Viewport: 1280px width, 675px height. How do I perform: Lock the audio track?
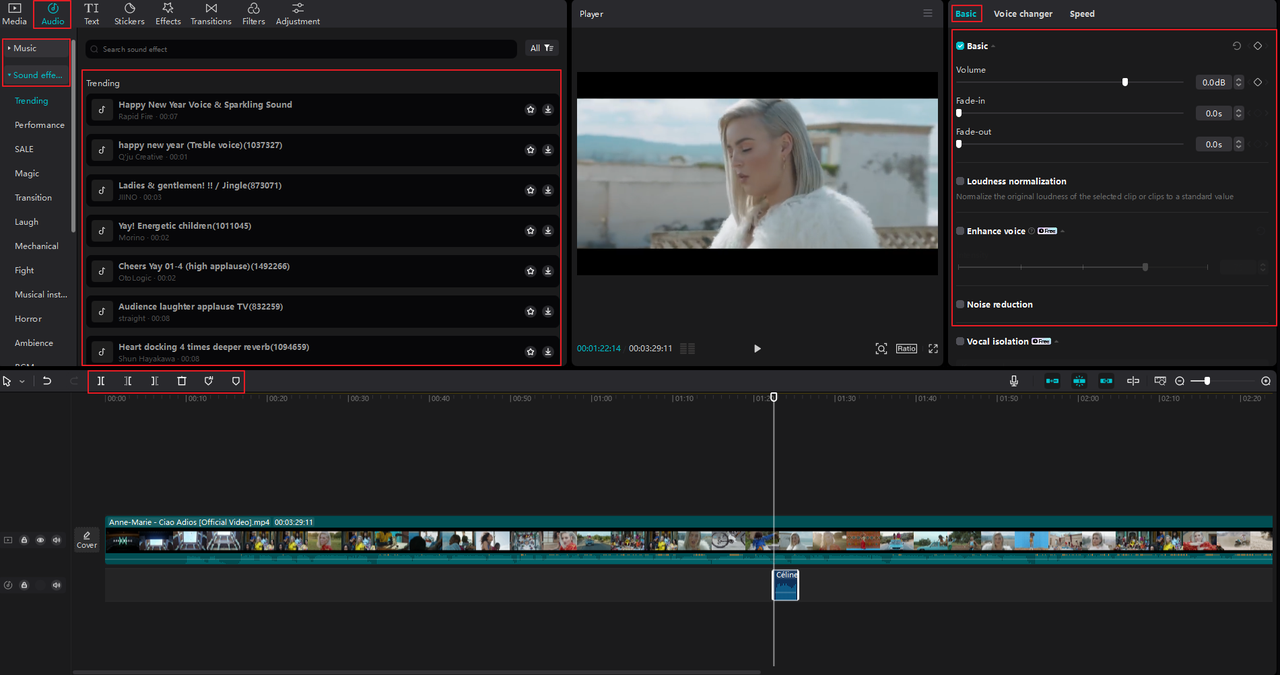[x=24, y=585]
